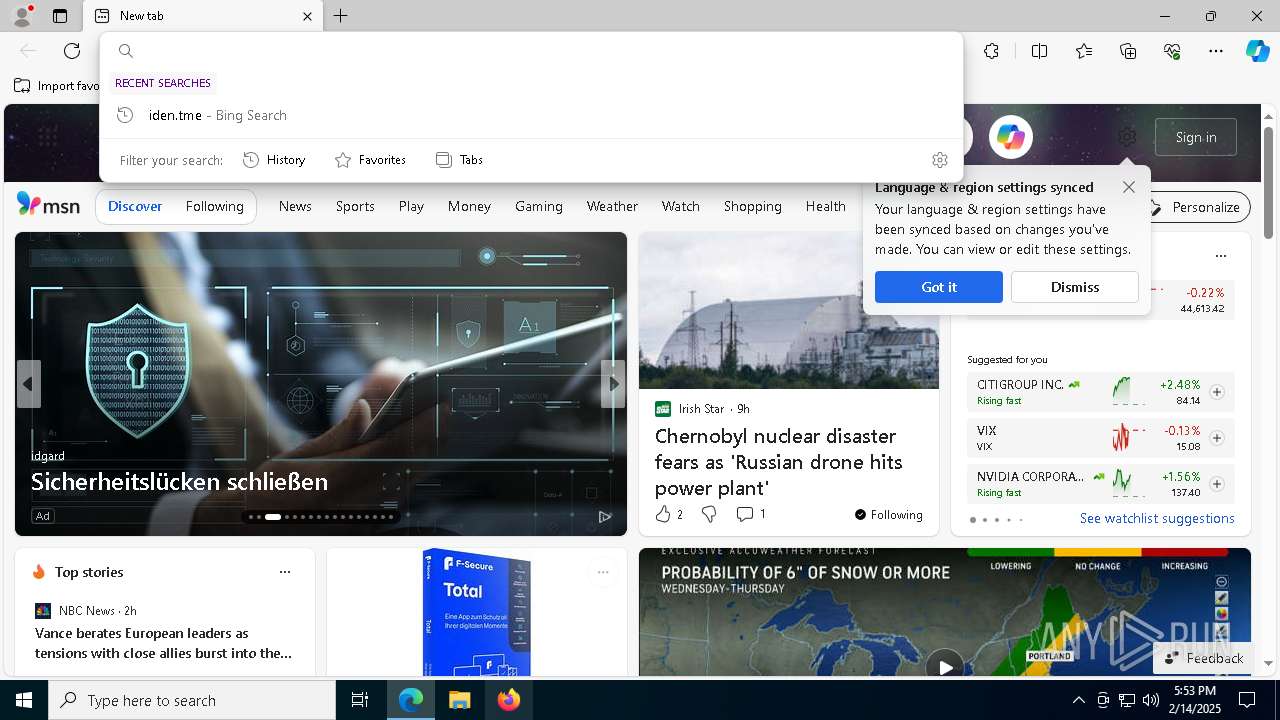Viewport: 1280px width, 720px height.
Task: Filter search by Tabs
Action: click(x=459, y=160)
